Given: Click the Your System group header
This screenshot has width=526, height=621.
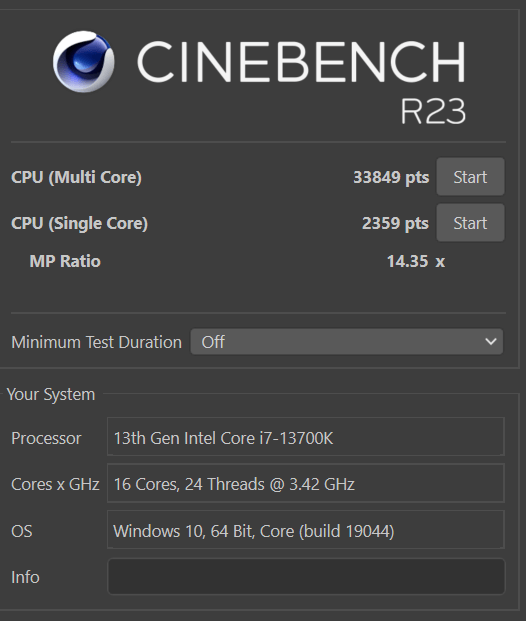Looking at the screenshot, I should coord(51,394).
